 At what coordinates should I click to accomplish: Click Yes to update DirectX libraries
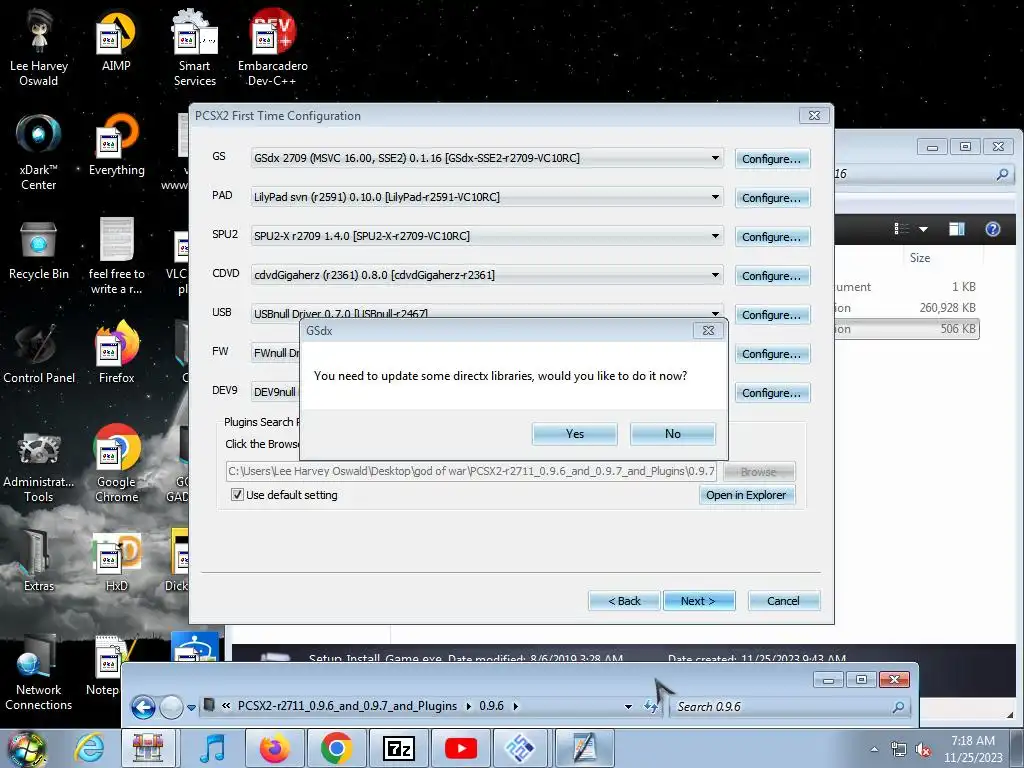574,434
